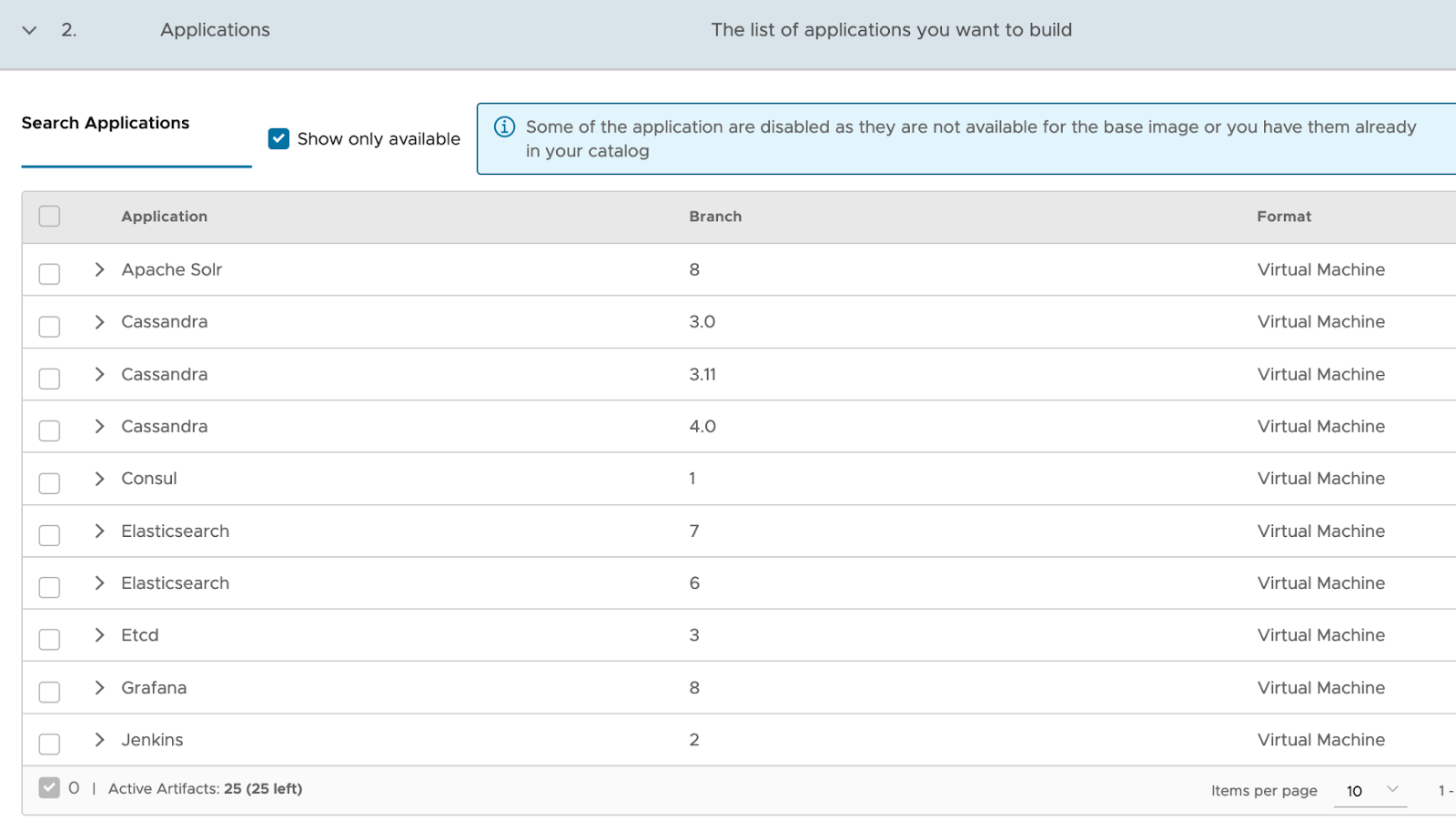Screen dimensions: 1456x830
Task: Expand the Grafana row details
Action: click(x=99, y=687)
